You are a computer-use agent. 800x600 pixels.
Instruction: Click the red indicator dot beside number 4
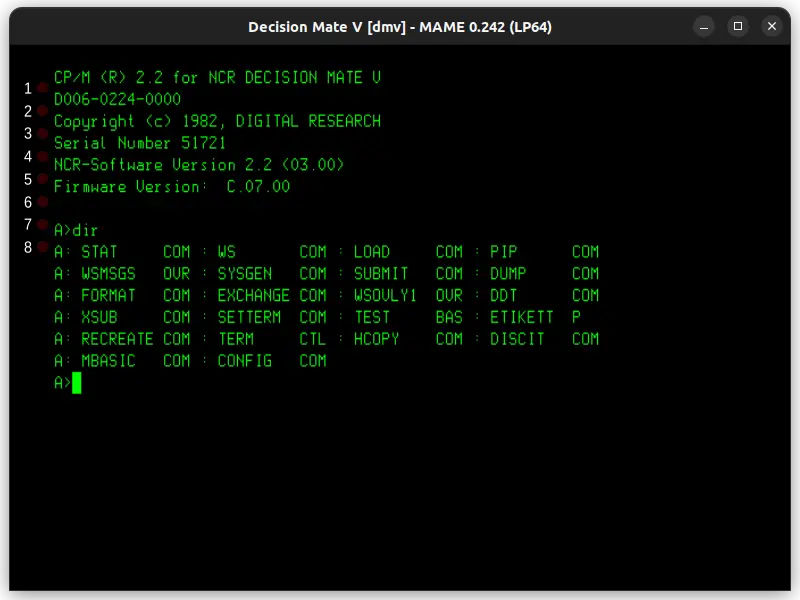pos(42,157)
